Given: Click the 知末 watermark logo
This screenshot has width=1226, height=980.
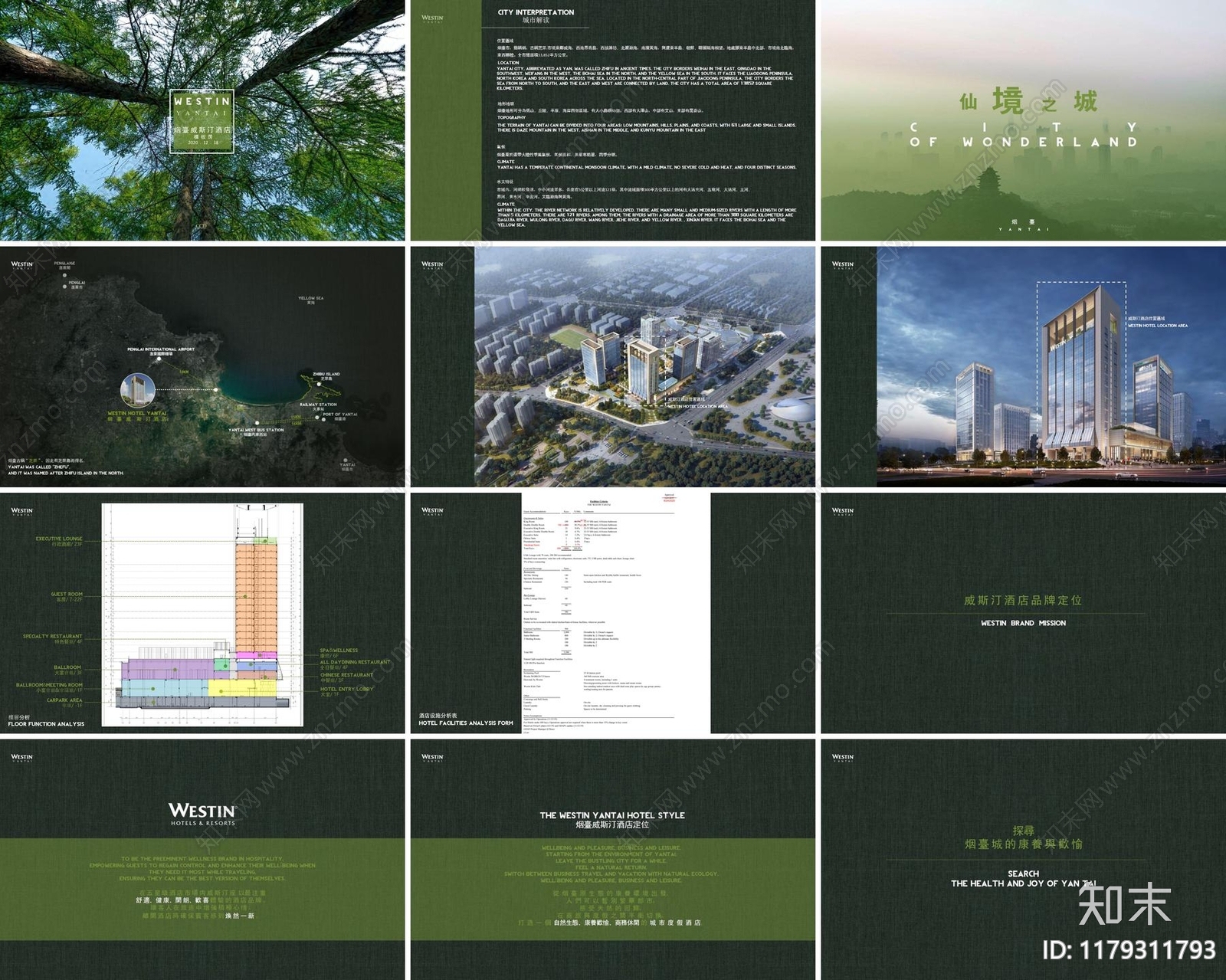Looking at the screenshot, I should click(1125, 903).
